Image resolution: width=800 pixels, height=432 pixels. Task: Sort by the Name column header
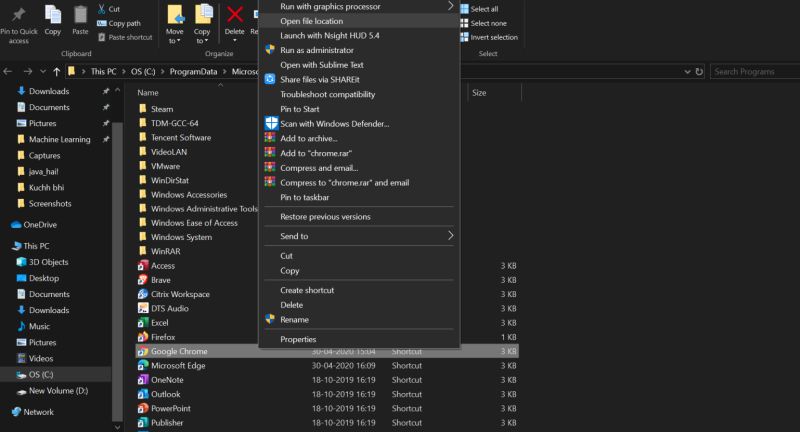pos(147,92)
